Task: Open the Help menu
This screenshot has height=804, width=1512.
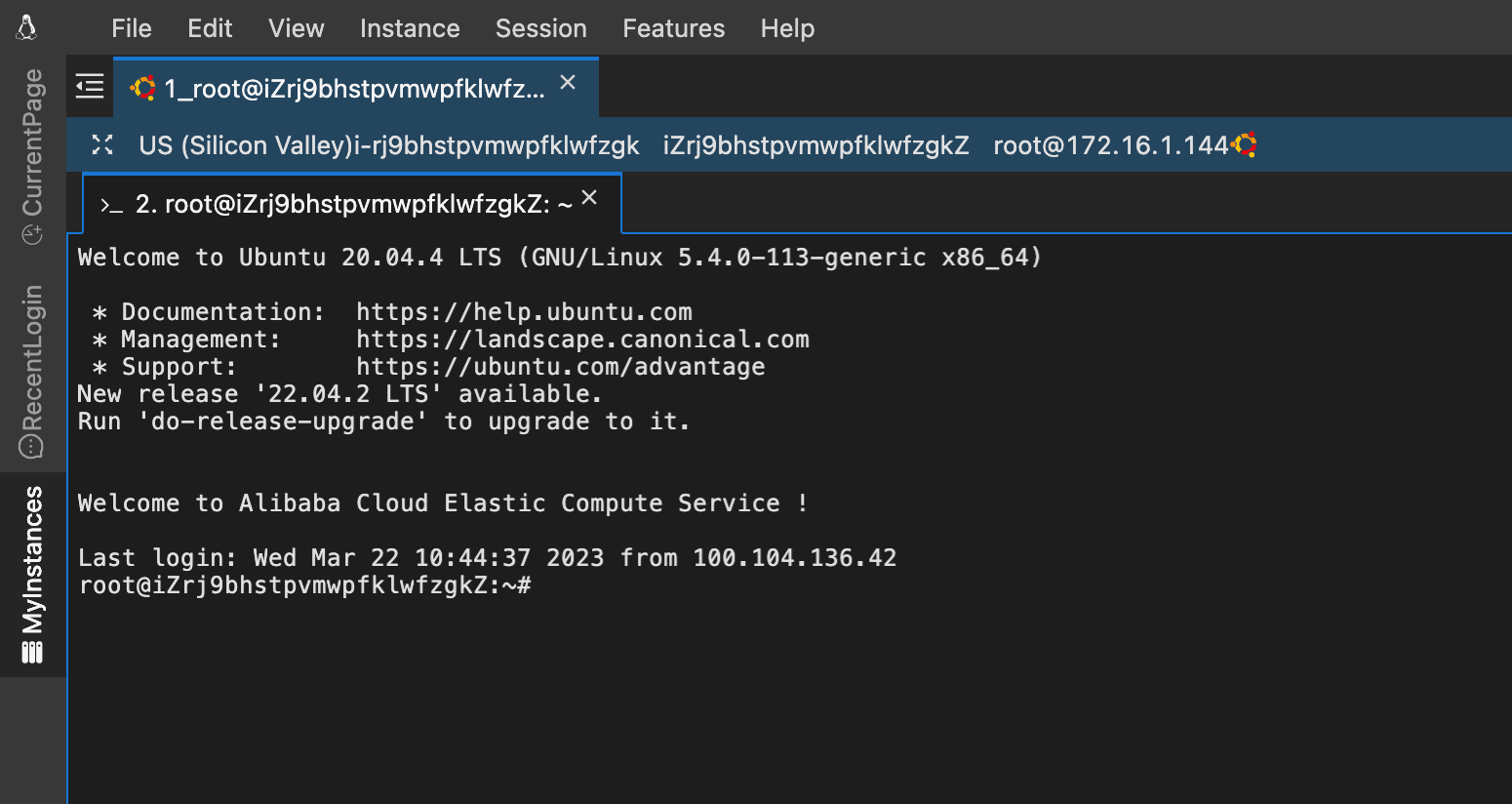Action: pyautogui.click(x=787, y=28)
